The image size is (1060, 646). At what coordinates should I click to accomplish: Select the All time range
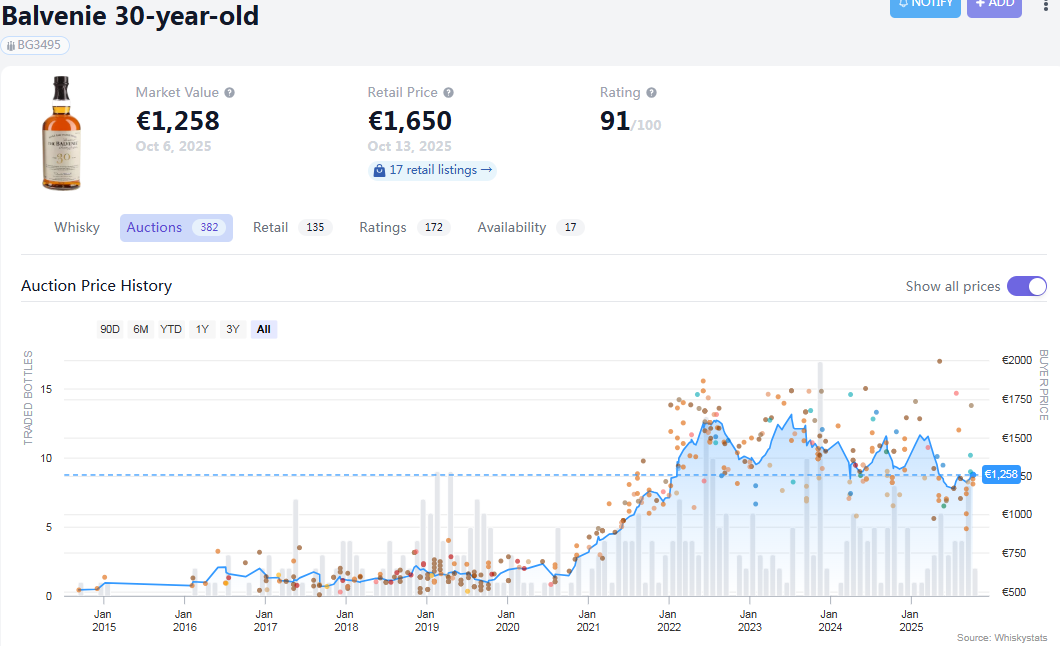(263, 329)
